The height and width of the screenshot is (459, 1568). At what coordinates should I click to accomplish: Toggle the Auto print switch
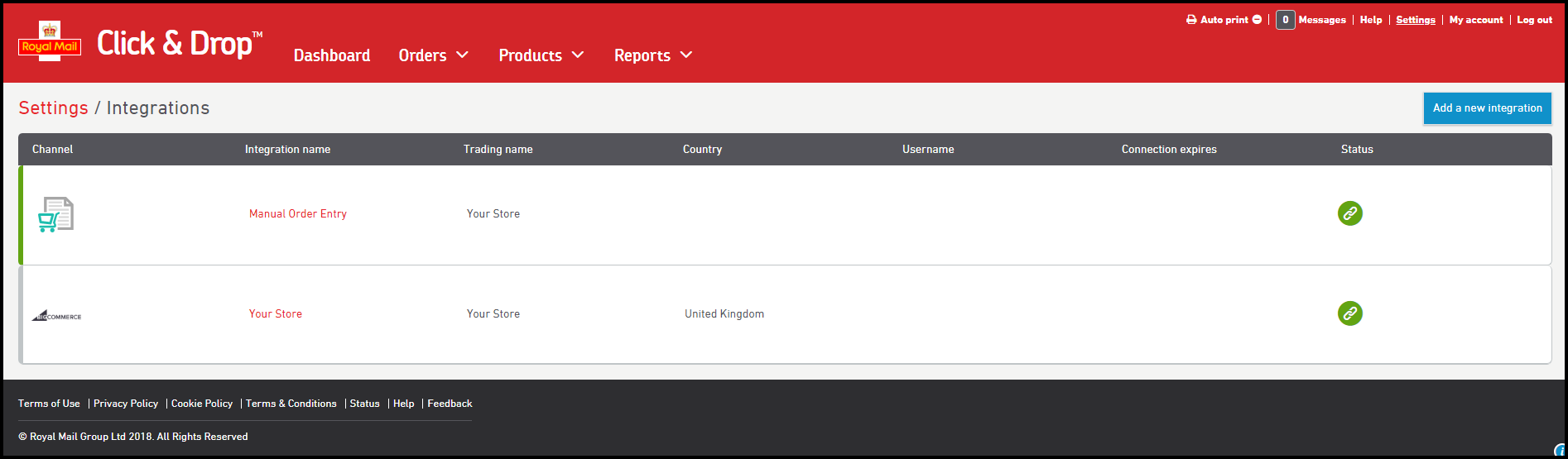1257,20
